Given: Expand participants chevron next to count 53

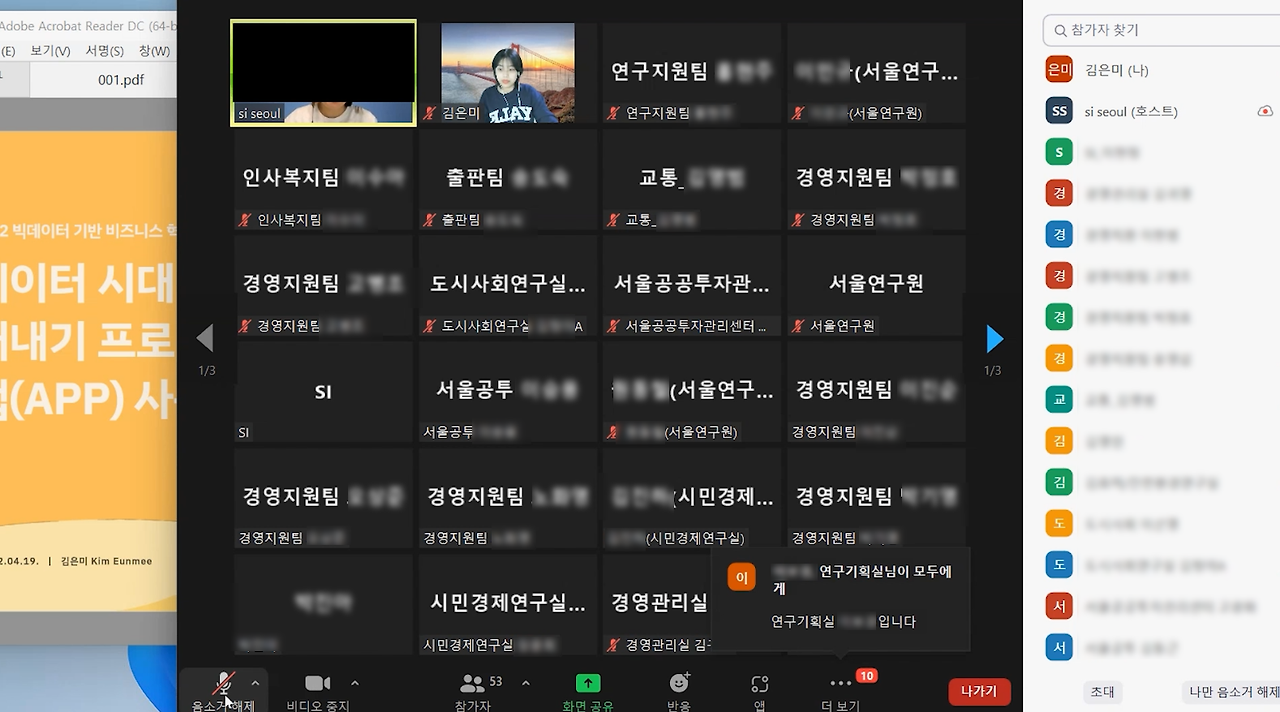Looking at the screenshot, I should tap(526, 684).
